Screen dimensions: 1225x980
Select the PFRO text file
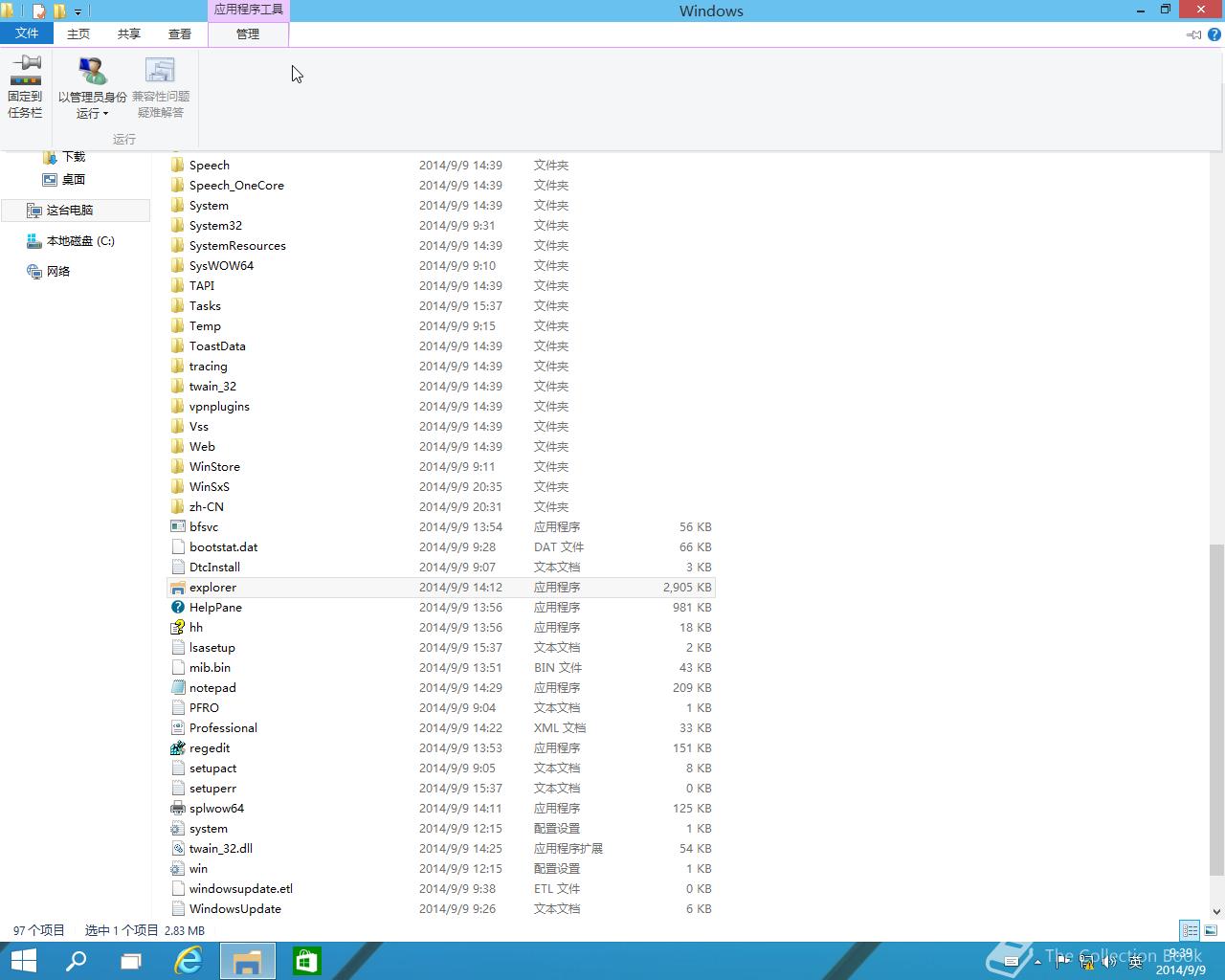[441, 708]
